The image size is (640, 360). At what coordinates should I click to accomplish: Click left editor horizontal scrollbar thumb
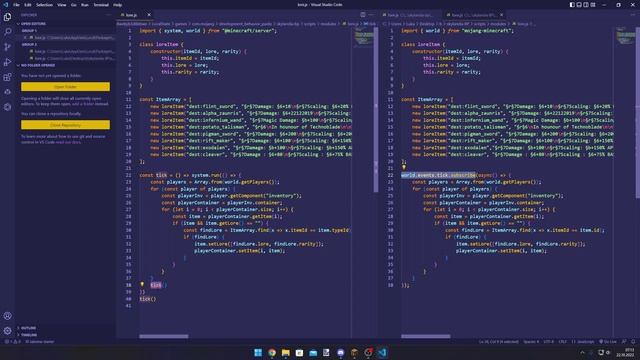pyautogui.click(x=164, y=336)
